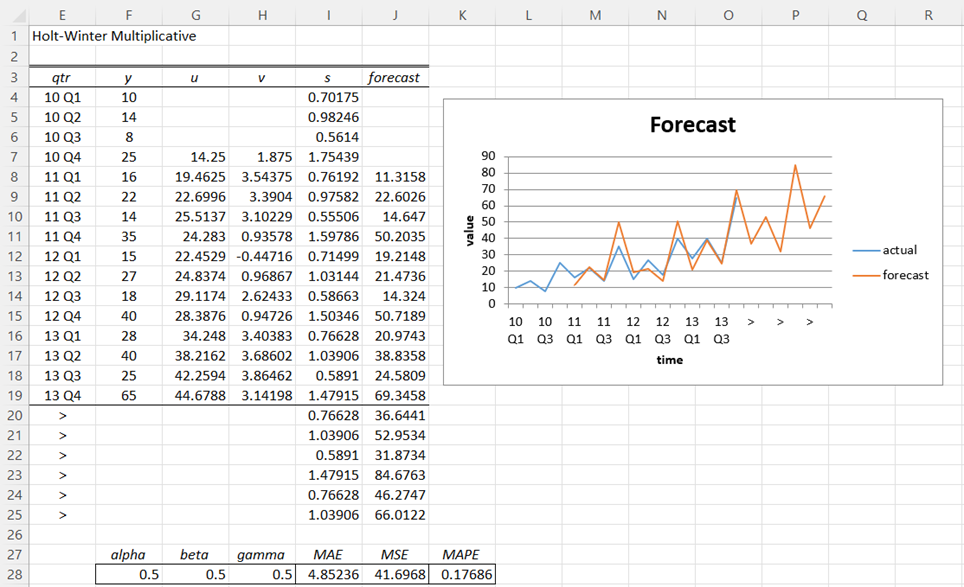The image size is (964, 587).
Task: Select y value 65
Action: coord(128,395)
